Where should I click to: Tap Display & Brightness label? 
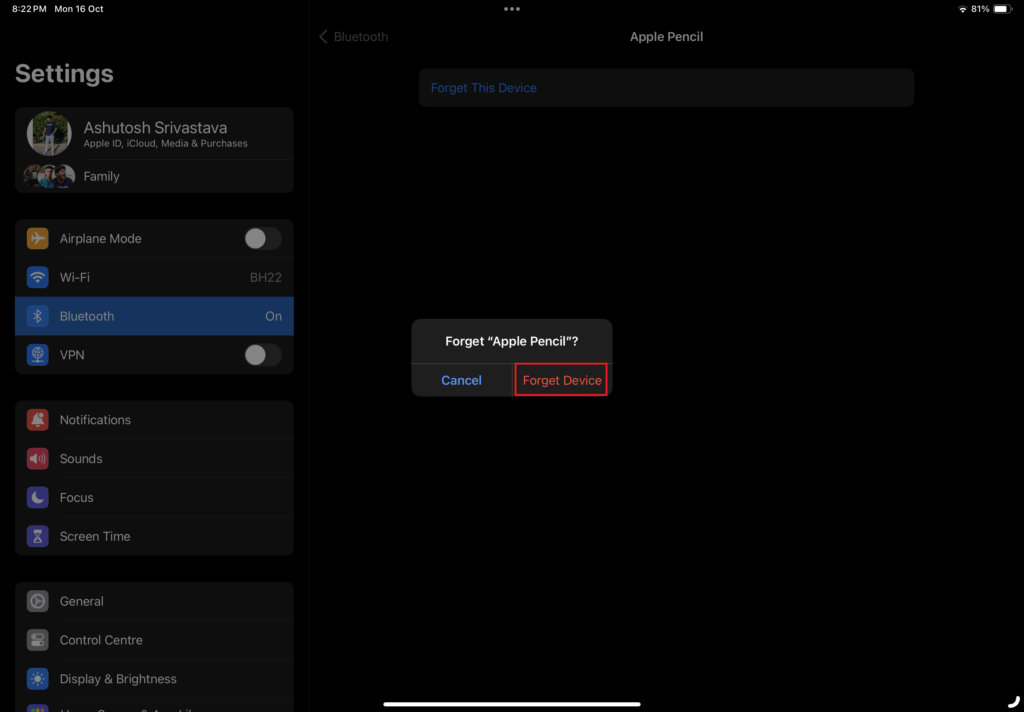[118, 679]
